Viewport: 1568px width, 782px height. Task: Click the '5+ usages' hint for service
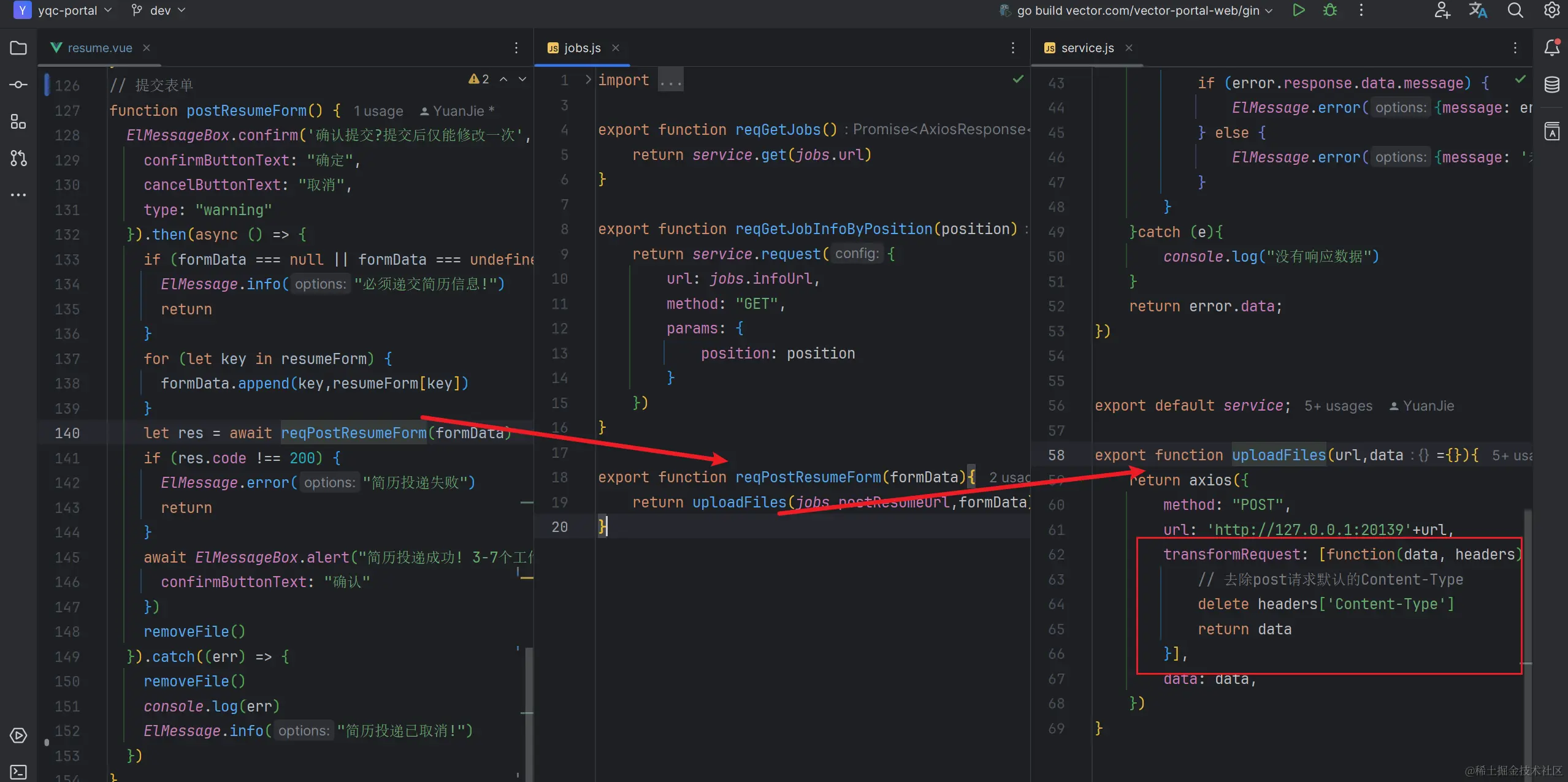point(1339,406)
